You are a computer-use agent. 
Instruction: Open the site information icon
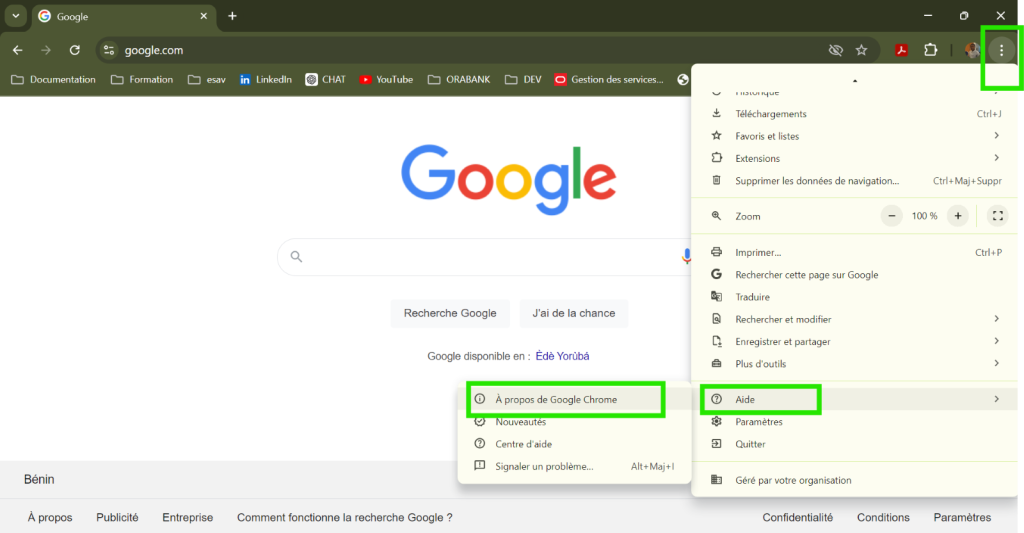pos(109,50)
